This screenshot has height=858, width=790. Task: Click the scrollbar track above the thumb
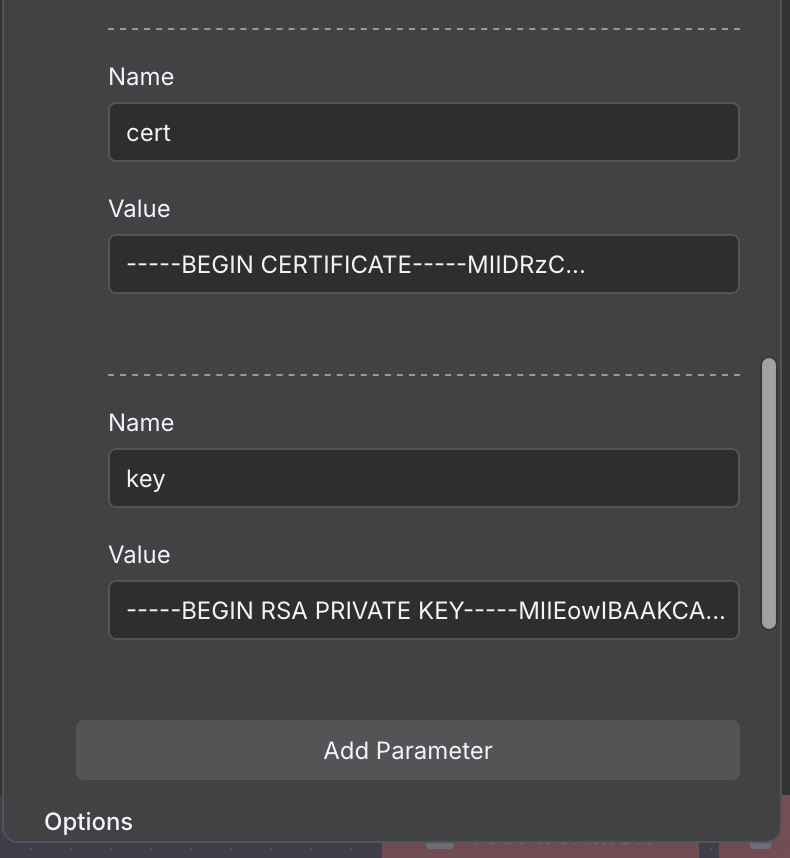pyautogui.click(x=768, y=200)
